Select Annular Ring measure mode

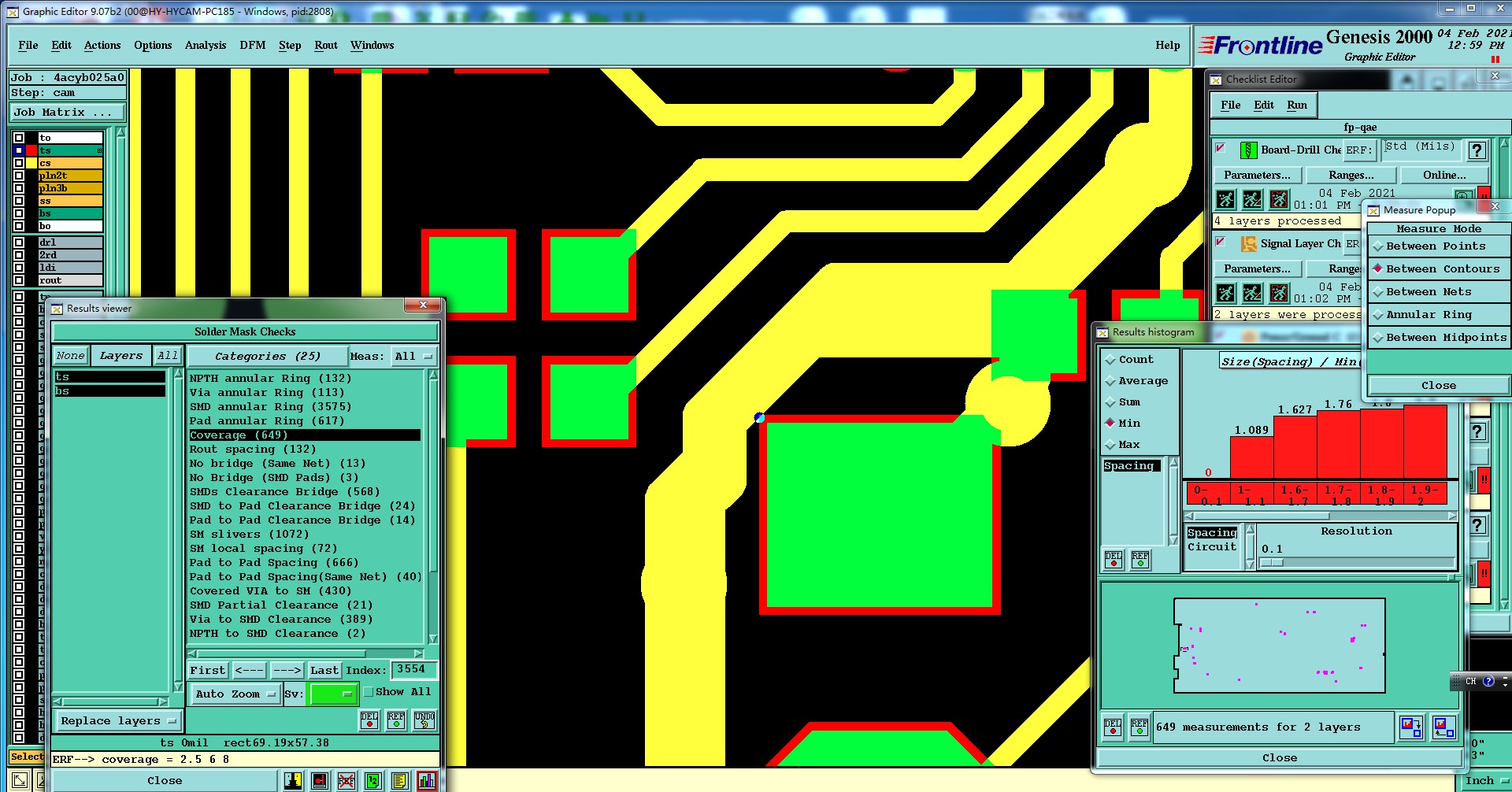pos(1438,315)
